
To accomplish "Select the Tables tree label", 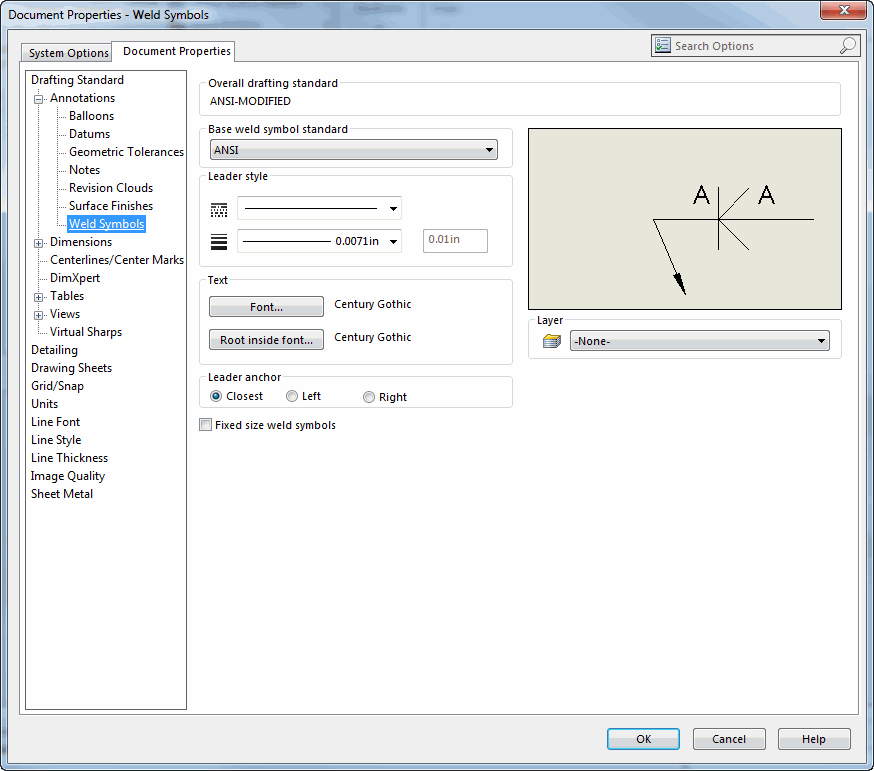I will 67,295.
